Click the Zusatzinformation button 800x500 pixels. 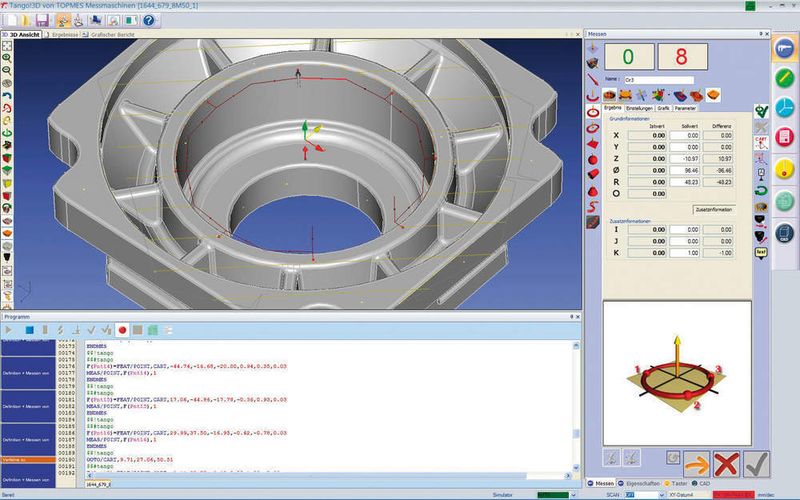pos(714,210)
